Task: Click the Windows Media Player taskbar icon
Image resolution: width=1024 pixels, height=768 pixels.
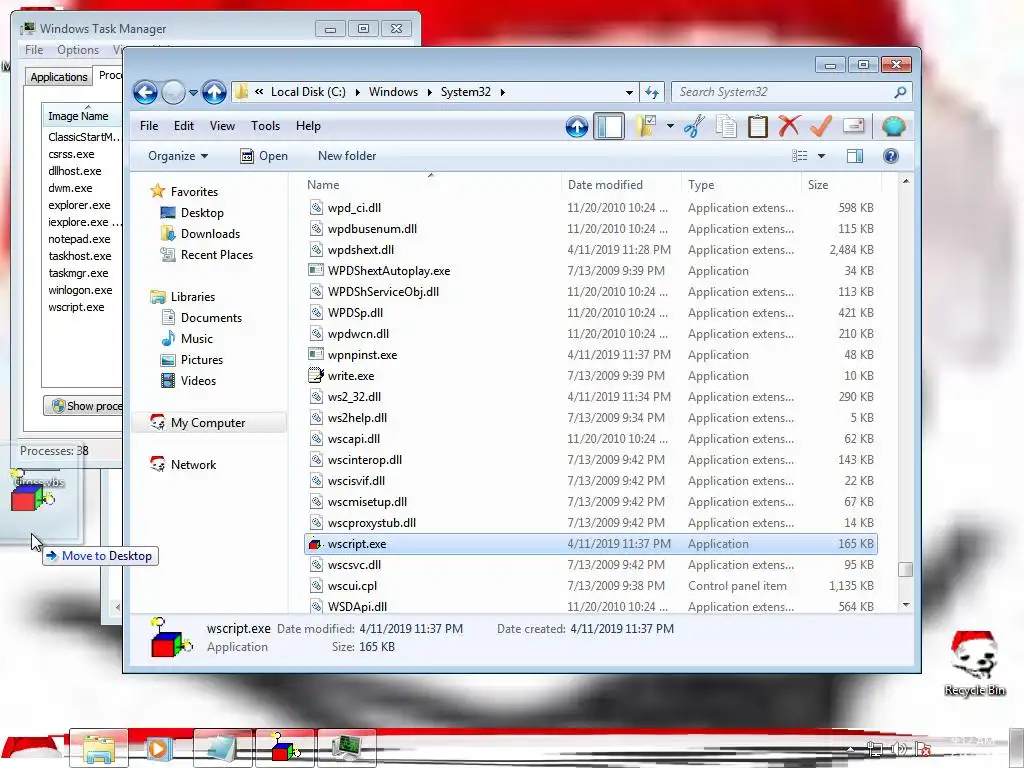Action: [x=157, y=748]
